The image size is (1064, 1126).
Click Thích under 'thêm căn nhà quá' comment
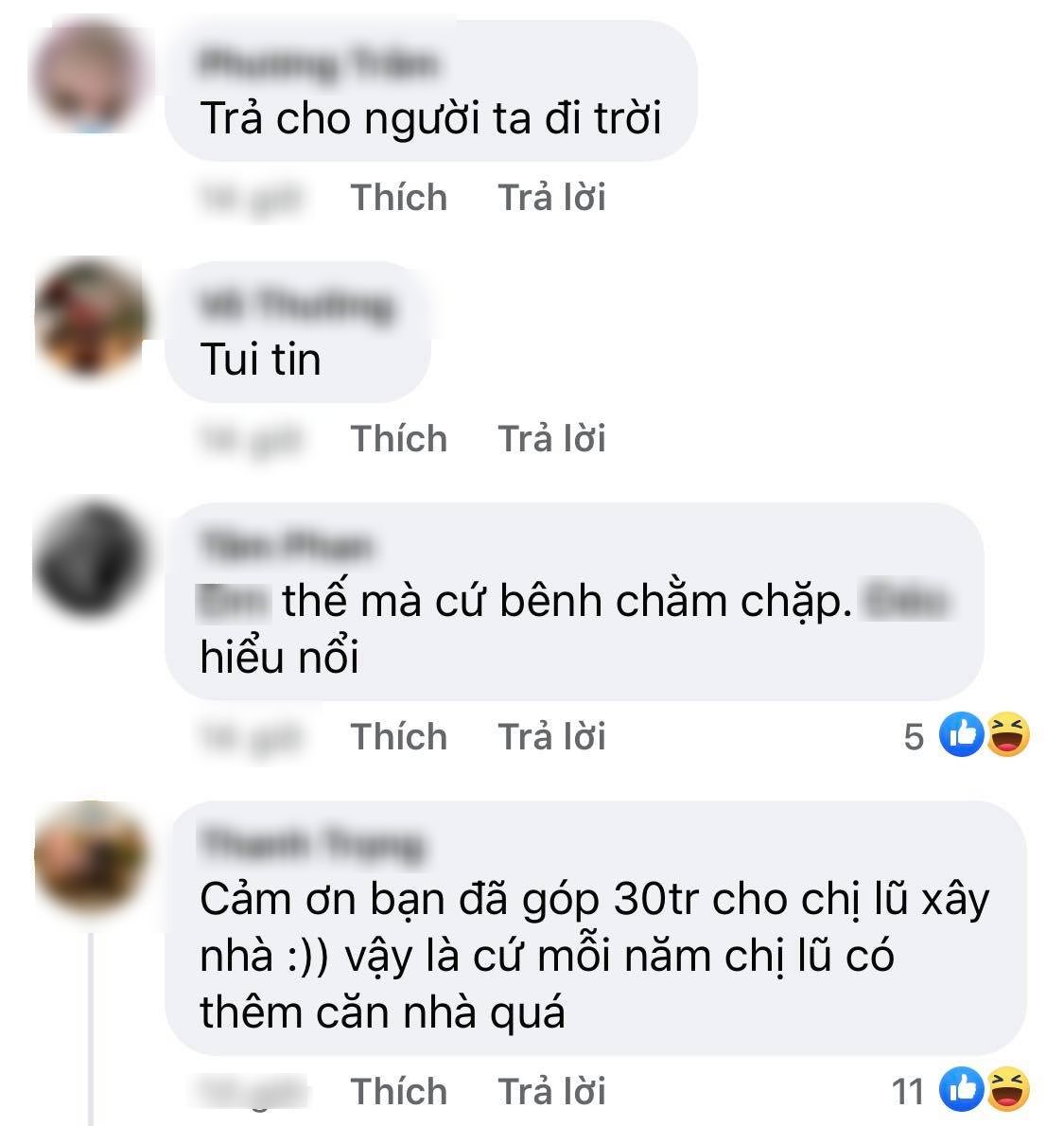[398, 1092]
